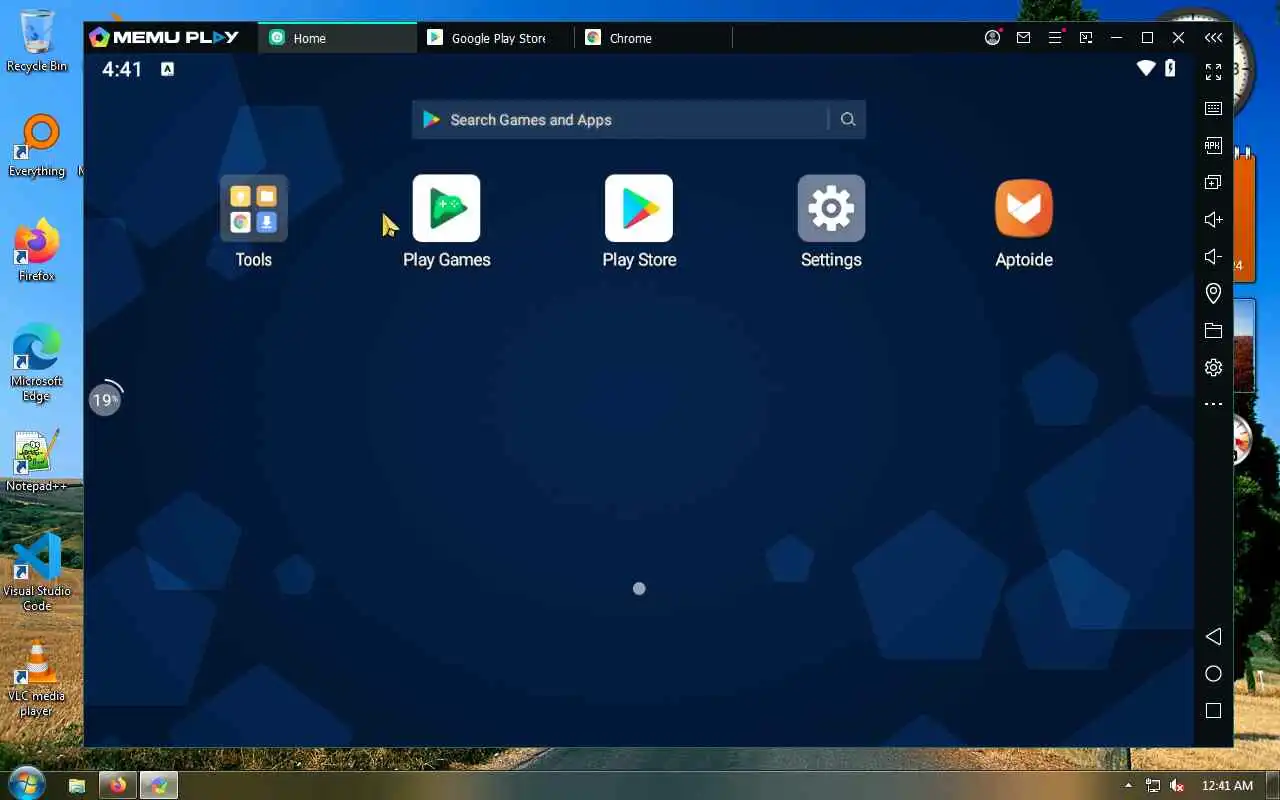
Task: Toggle fullscreen in MEmu sidebar
Action: click(x=1213, y=72)
